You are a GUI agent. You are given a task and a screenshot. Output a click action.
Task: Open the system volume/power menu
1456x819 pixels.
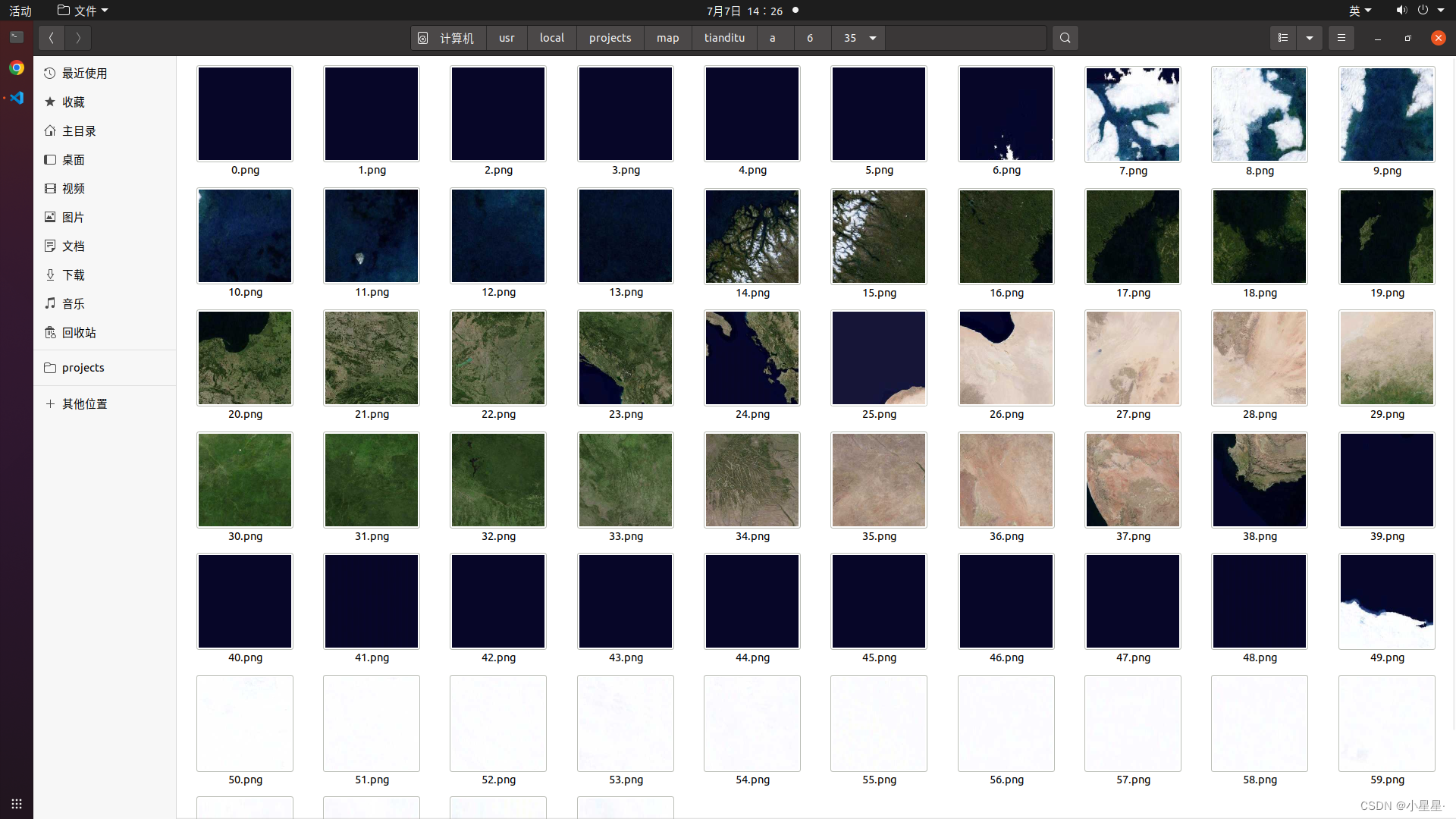point(1421,11)
